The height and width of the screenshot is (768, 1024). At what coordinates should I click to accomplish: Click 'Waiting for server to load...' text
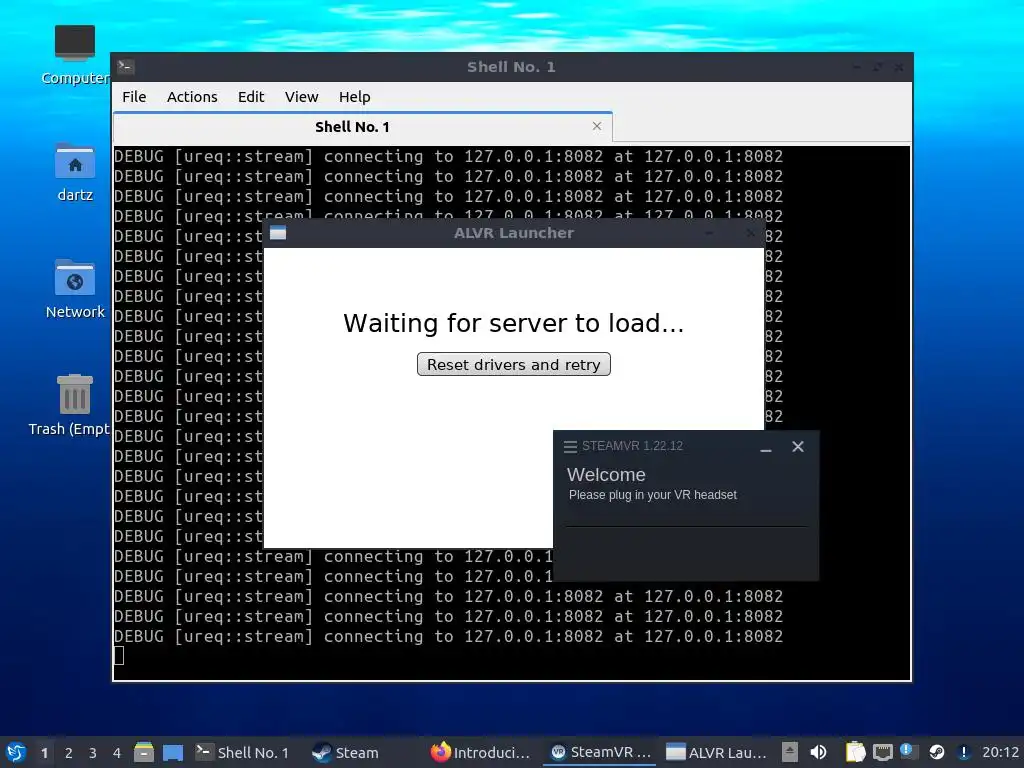(x=513, y=323)
